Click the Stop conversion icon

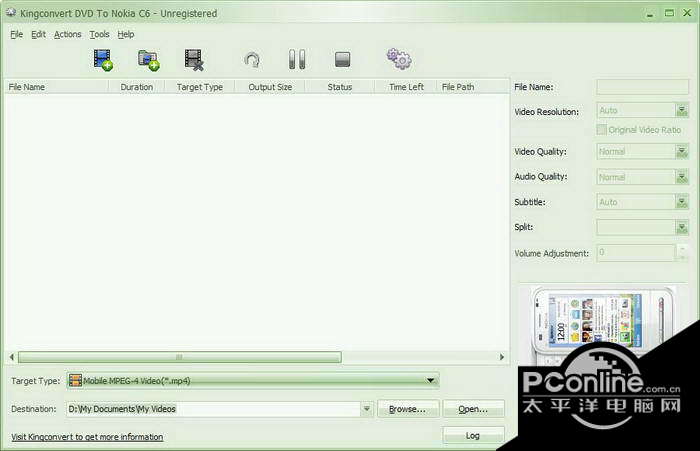342,59
